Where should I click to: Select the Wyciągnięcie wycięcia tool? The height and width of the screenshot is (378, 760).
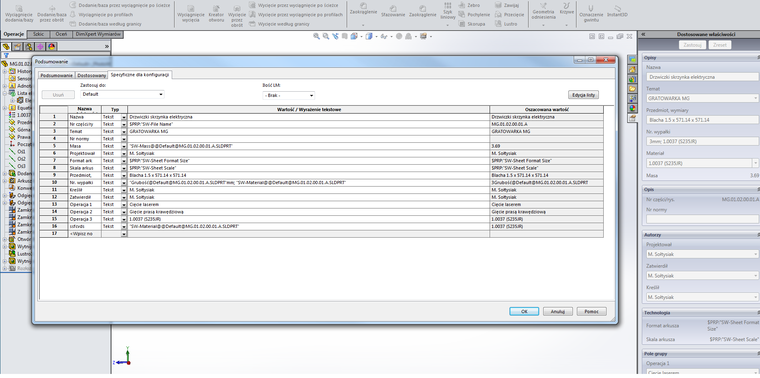191,15
